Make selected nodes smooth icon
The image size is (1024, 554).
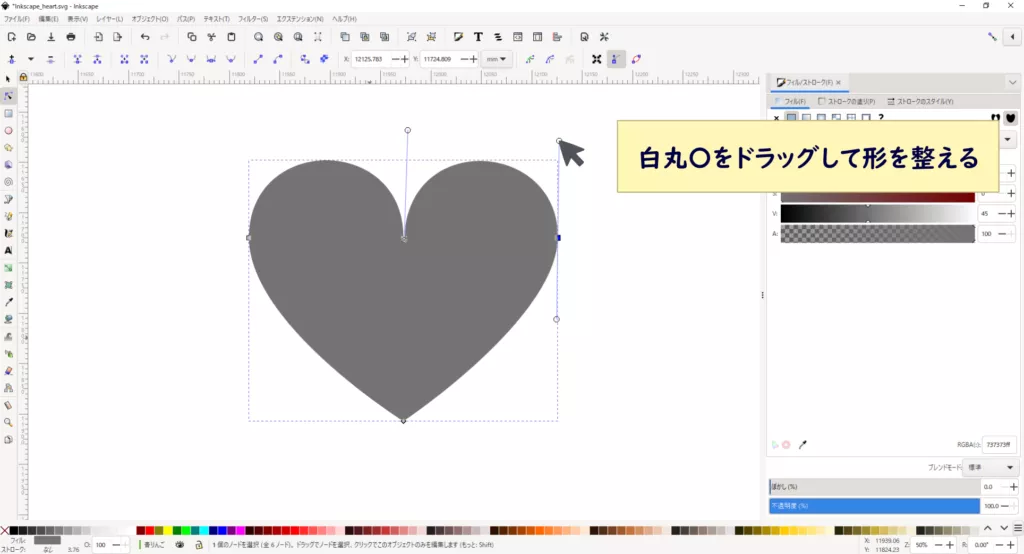[191, 59]
